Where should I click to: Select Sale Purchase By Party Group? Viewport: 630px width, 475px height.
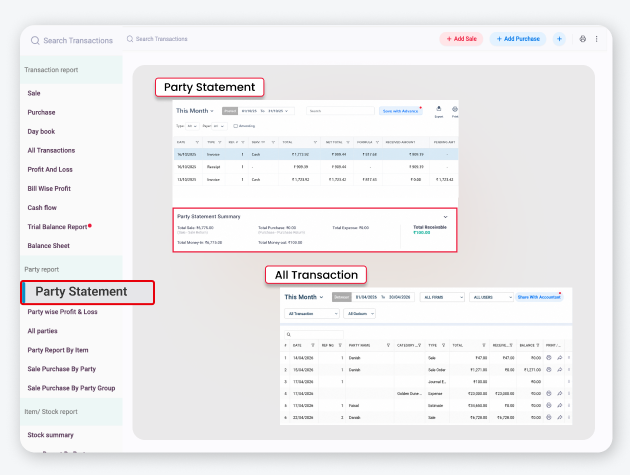tap(71, 388)
